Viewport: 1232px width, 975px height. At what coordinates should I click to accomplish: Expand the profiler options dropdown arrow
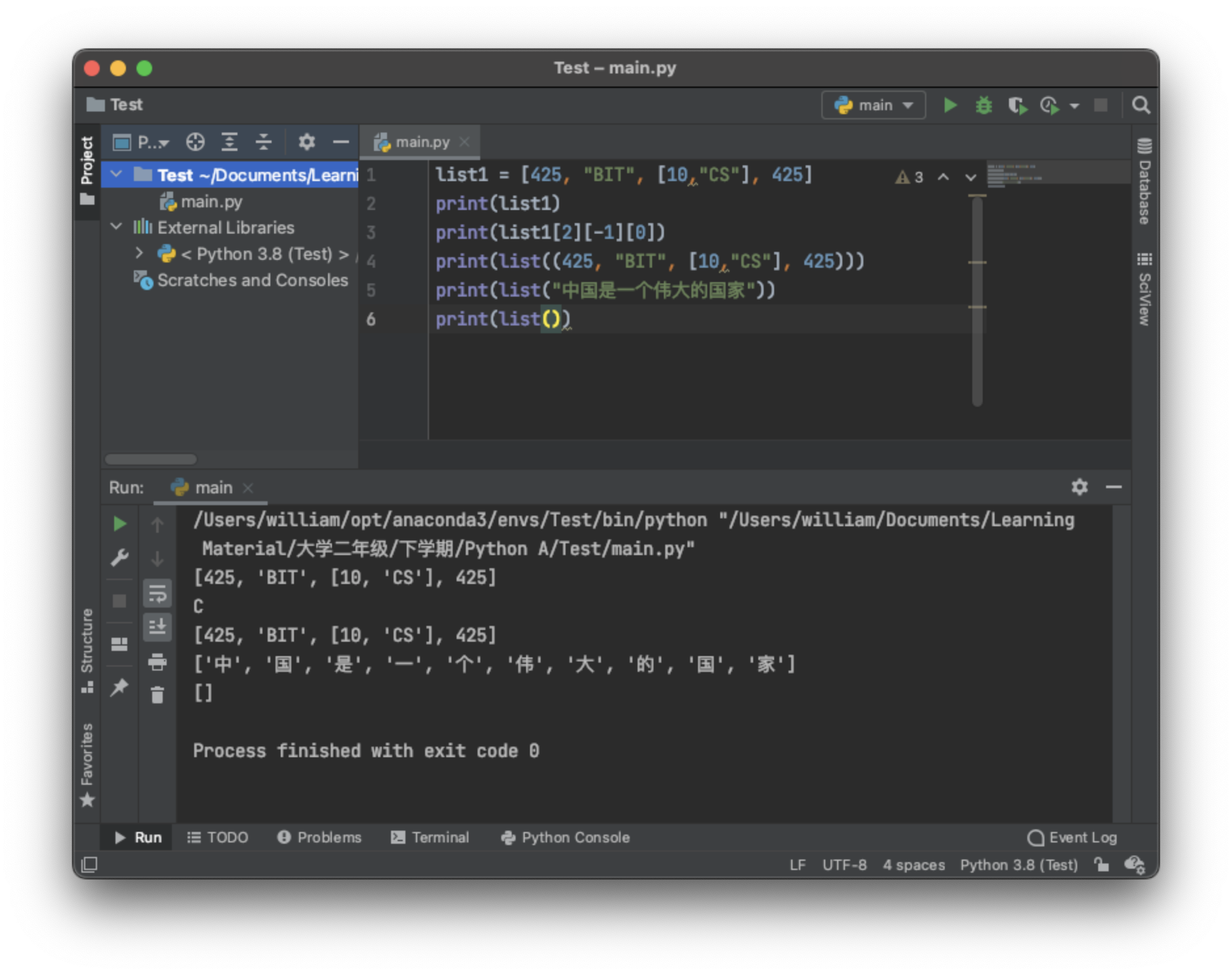(x=1074, y=106)
